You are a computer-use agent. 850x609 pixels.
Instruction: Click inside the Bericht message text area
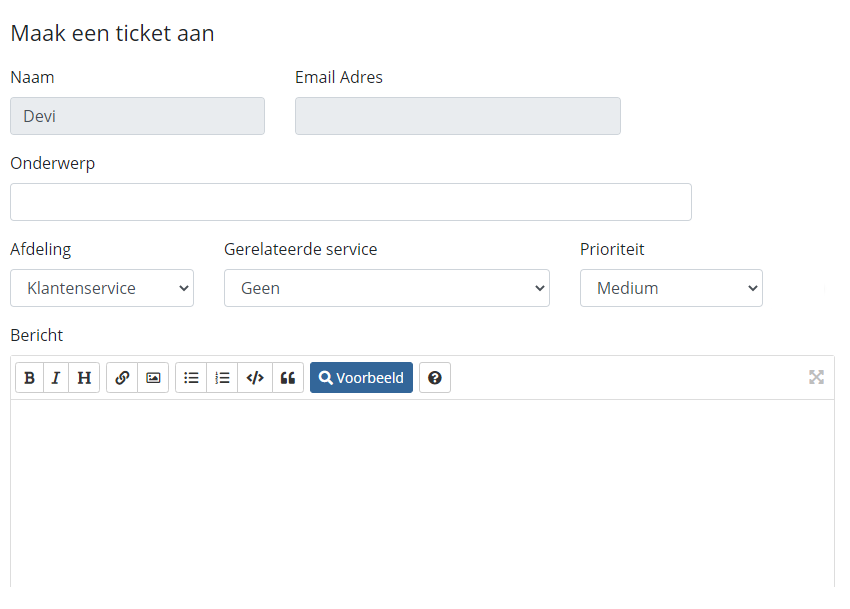point(422,493)
